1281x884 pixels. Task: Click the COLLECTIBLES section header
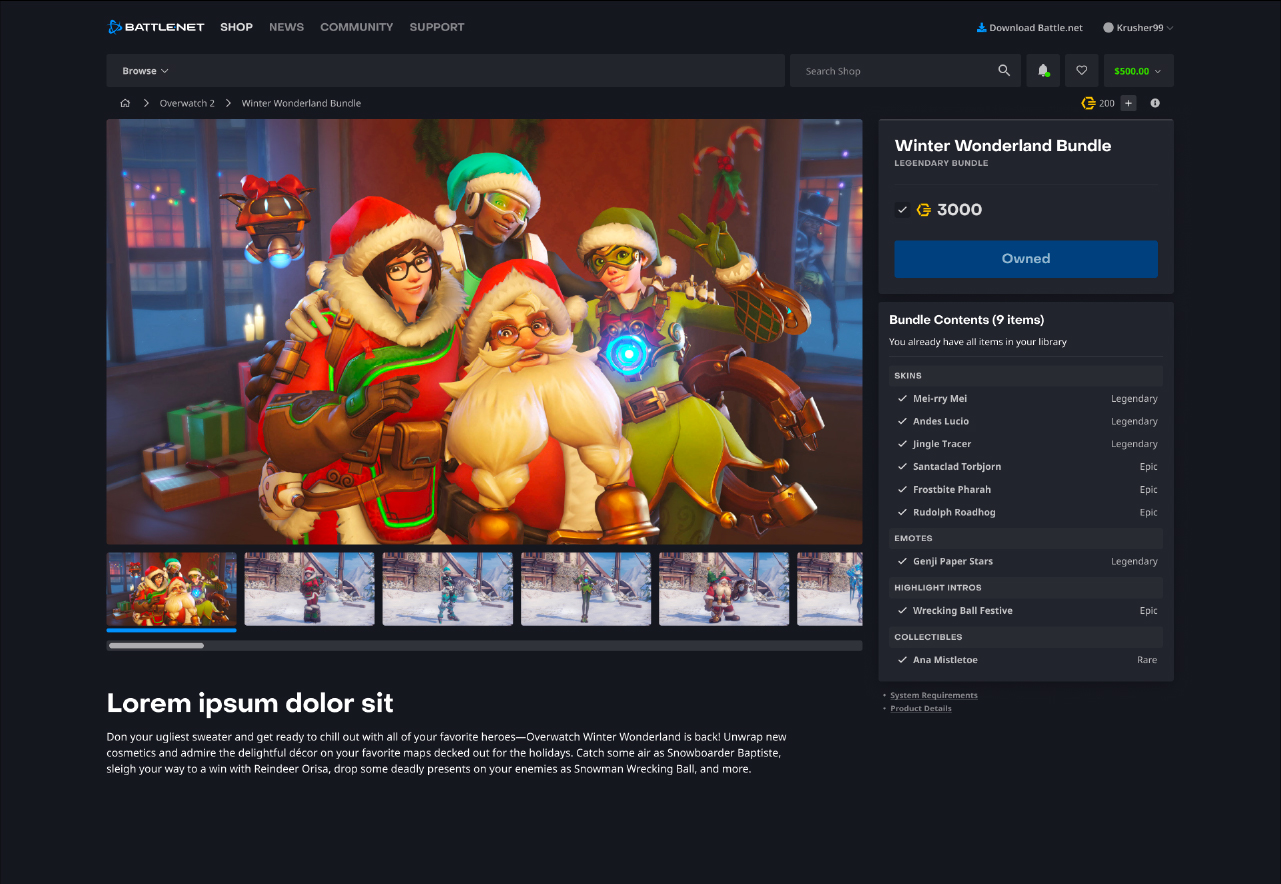pos(1026,637)
